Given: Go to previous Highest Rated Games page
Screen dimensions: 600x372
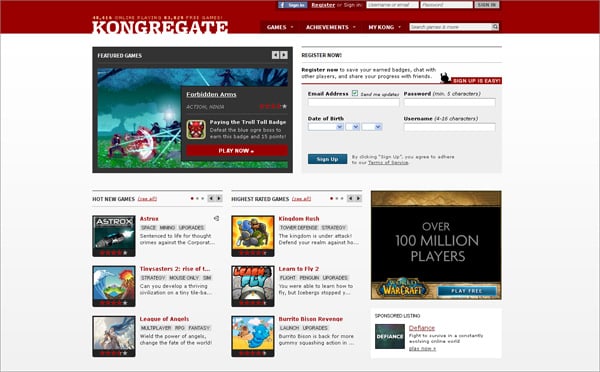Looking at the screenshot, I should click(350, 198).
